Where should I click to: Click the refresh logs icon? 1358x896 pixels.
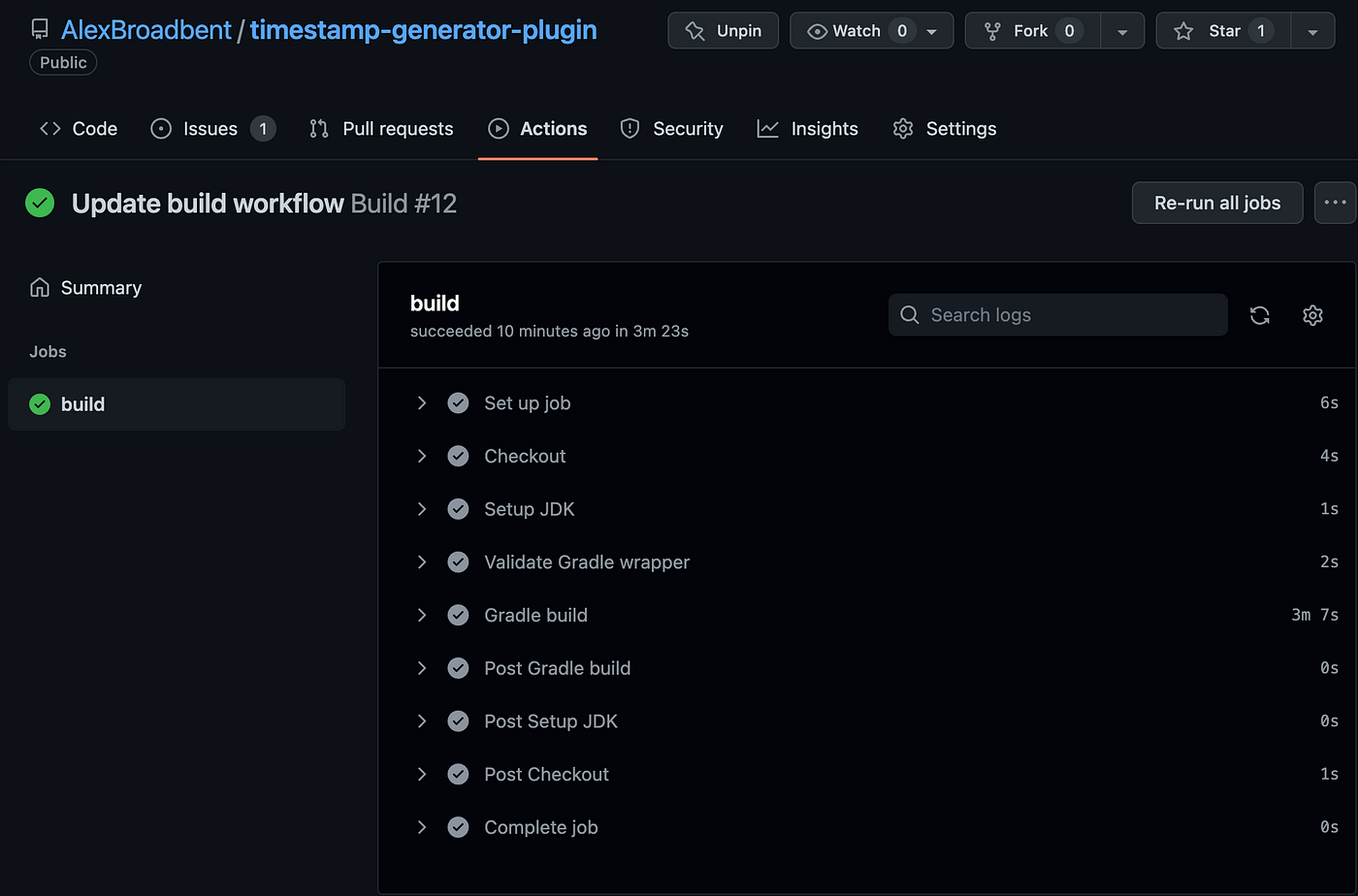point(1260,315)
